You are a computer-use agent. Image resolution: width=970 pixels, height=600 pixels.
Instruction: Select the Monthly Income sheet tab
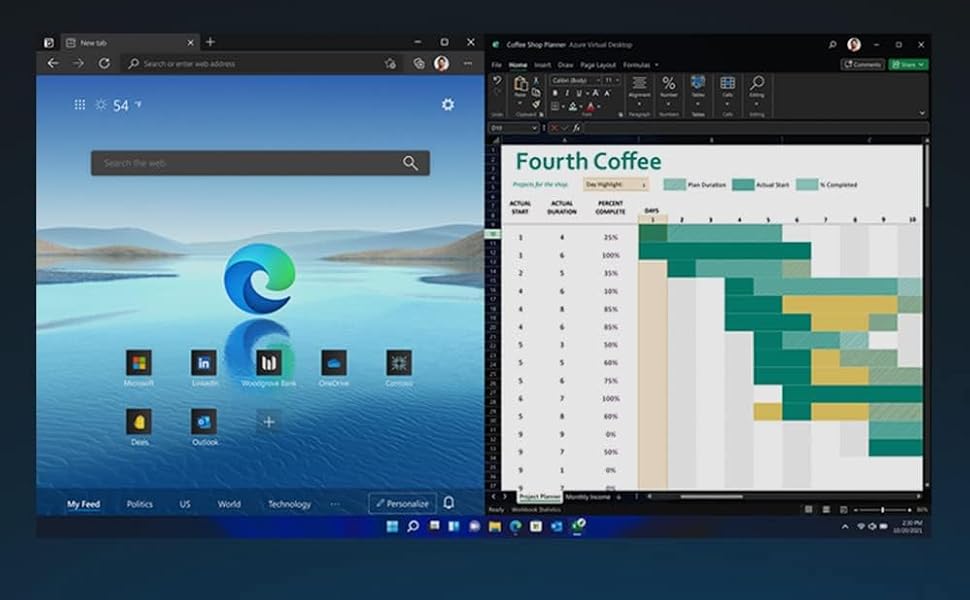[x=589, y=496]
